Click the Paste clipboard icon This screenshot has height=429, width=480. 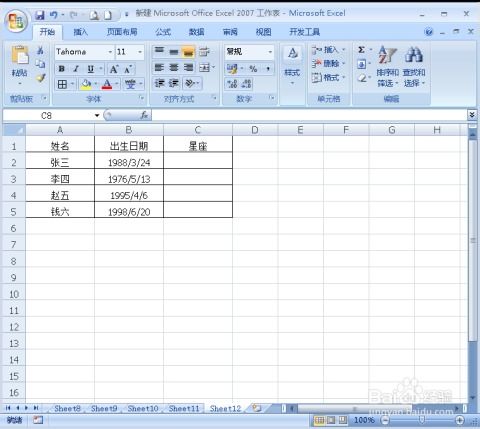20,55
